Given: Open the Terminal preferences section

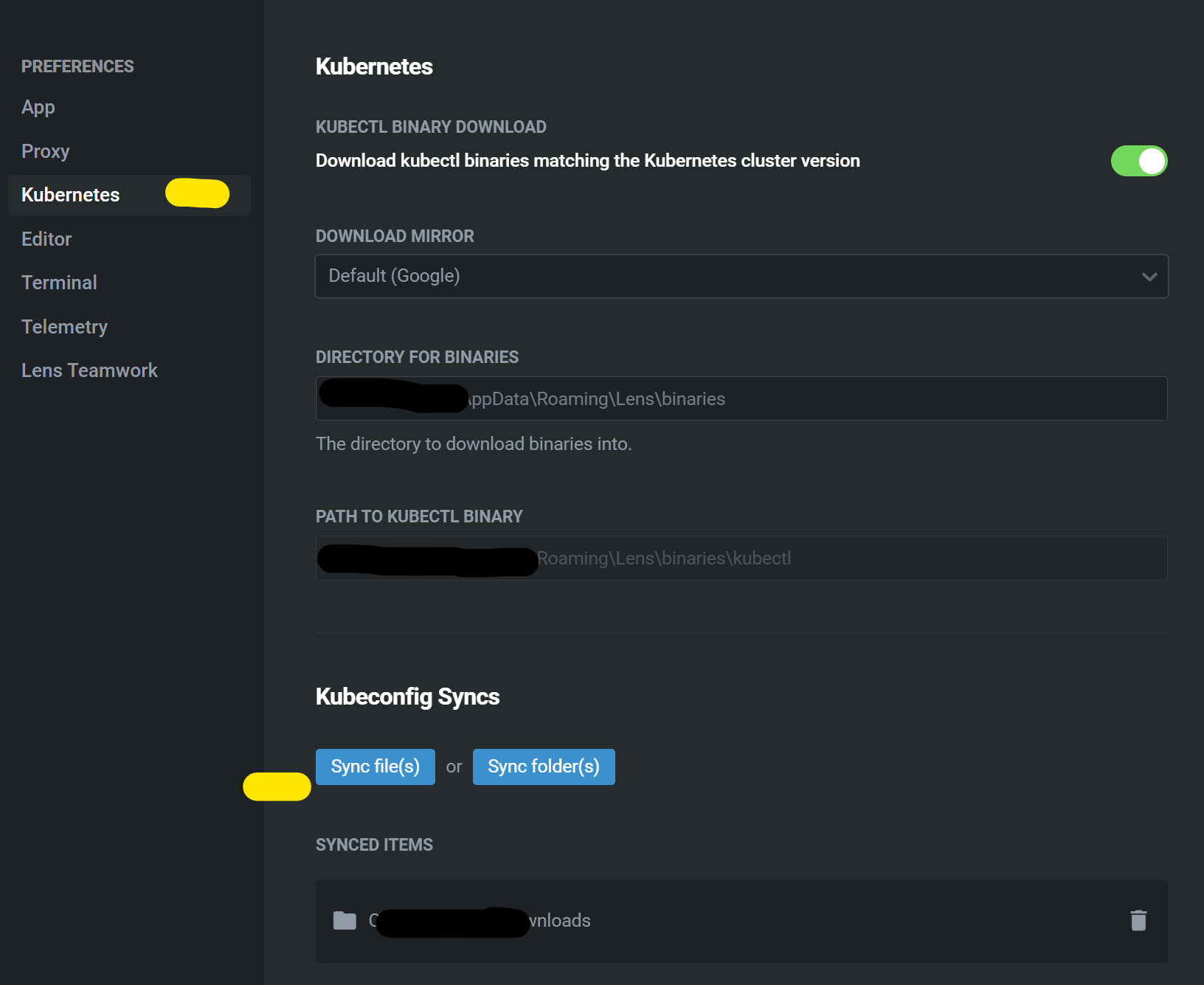Looking at the screenshot, I should point(59,283).
